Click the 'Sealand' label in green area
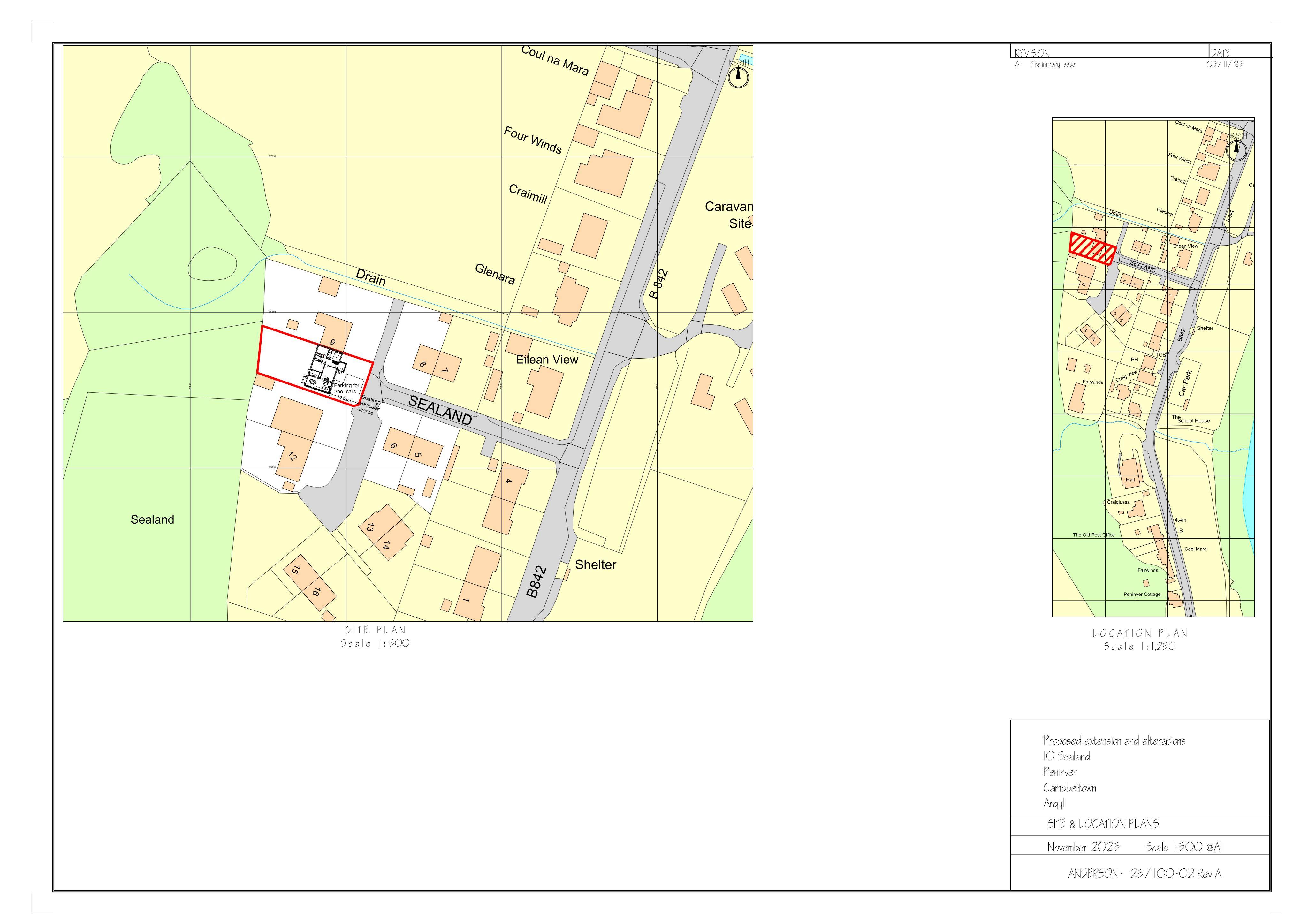1308x924 pixels. pyautogui.click(x=152, y=519)
